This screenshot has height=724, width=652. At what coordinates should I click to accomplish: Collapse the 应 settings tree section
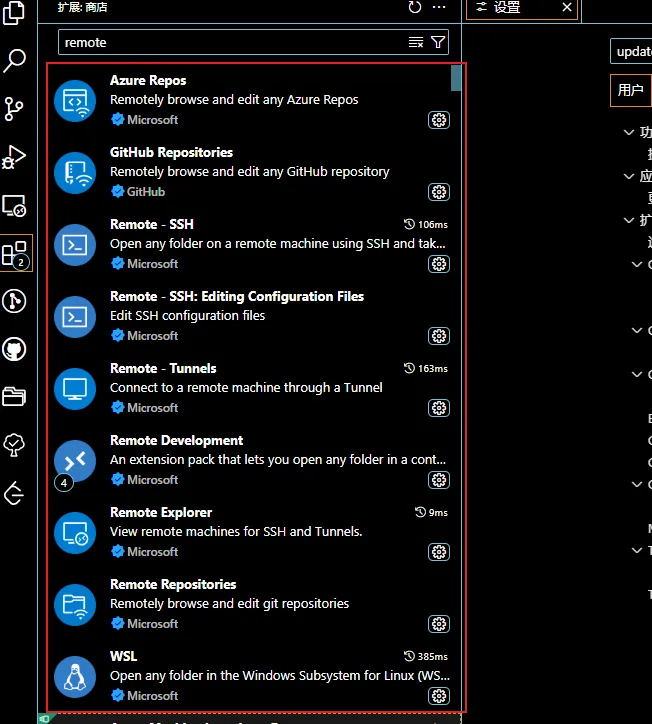pyautogui.click(x=628, y=176)
